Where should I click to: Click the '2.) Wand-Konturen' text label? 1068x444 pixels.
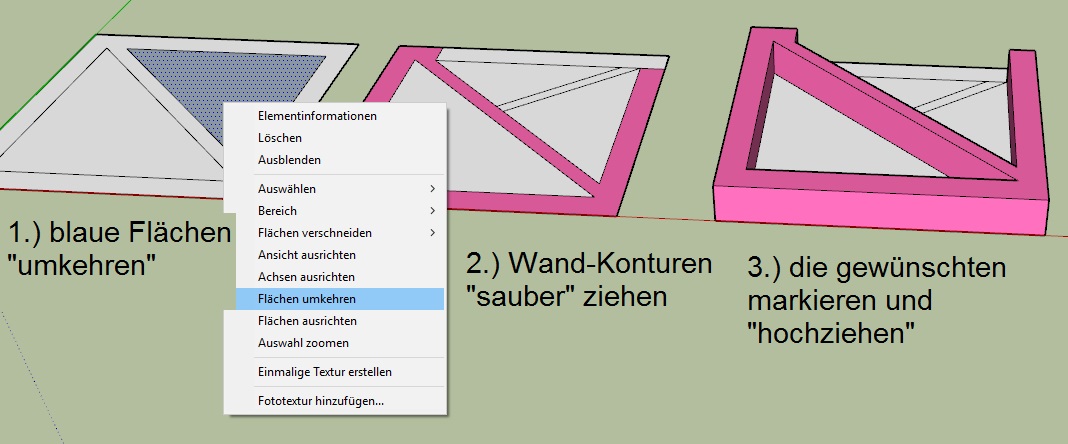coord(589,264)
